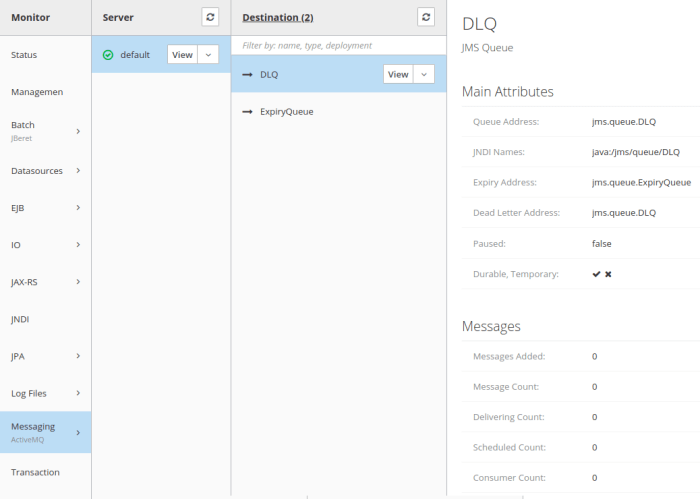Click the DLQ title heading
The image size is (700, 499).
(479, 24)
